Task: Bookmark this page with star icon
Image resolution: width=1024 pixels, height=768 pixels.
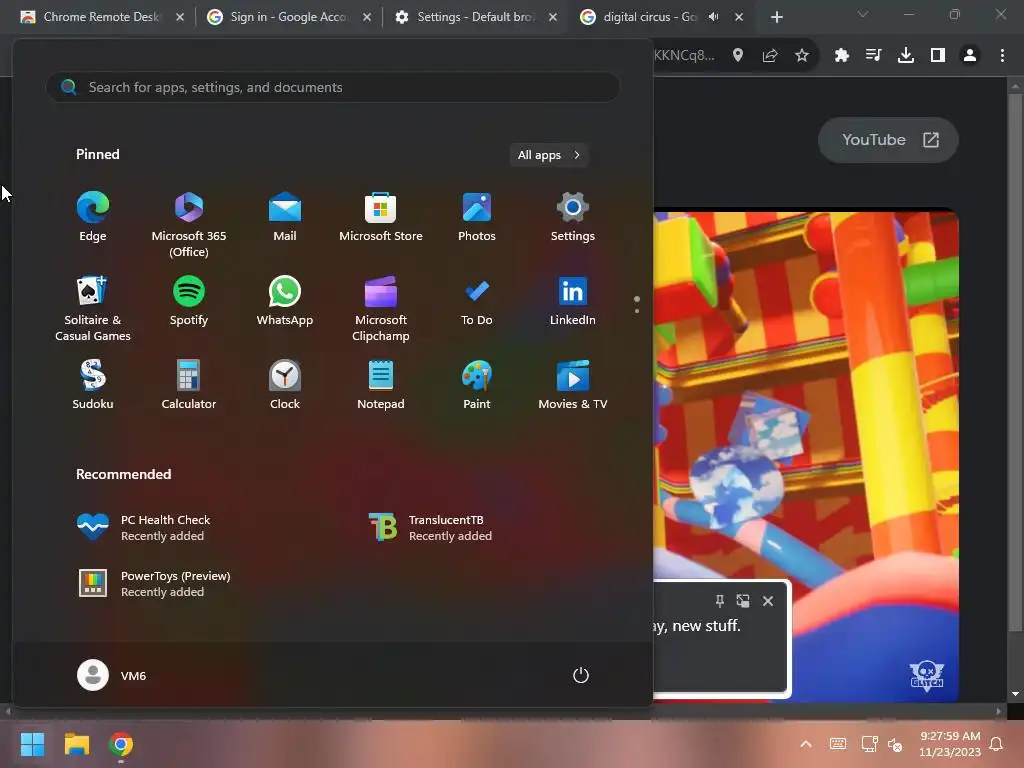Action: coord(802,56)
